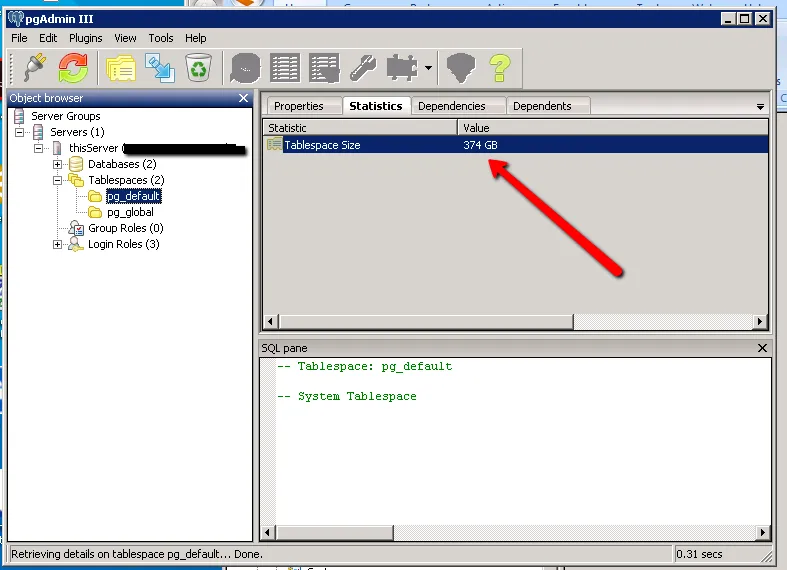The width and height of the screenshot is (787, 570).
Task: Click the pg_default folder icon
Action: tap(95, 196)
